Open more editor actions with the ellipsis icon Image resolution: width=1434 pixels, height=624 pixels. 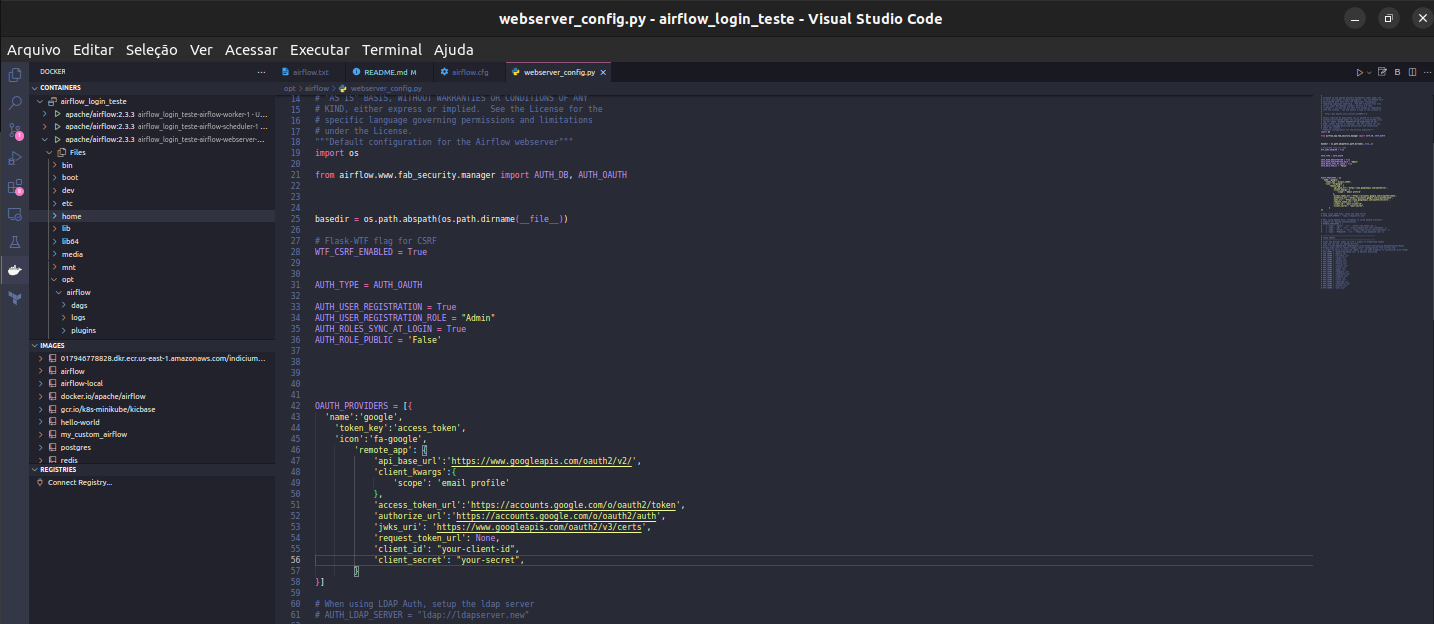(x=1428, y=71)
